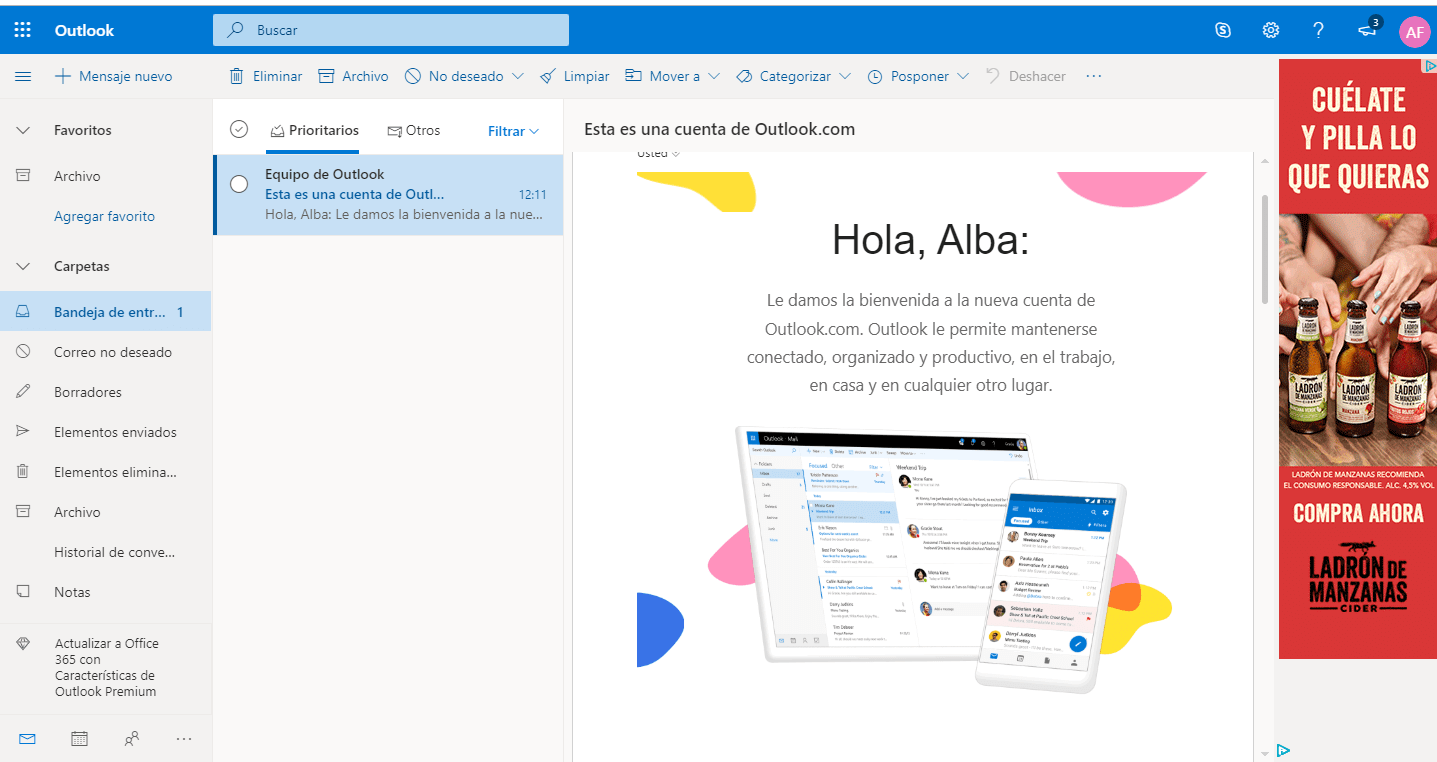Open the announcements megaphone icon

[1368, 30]
